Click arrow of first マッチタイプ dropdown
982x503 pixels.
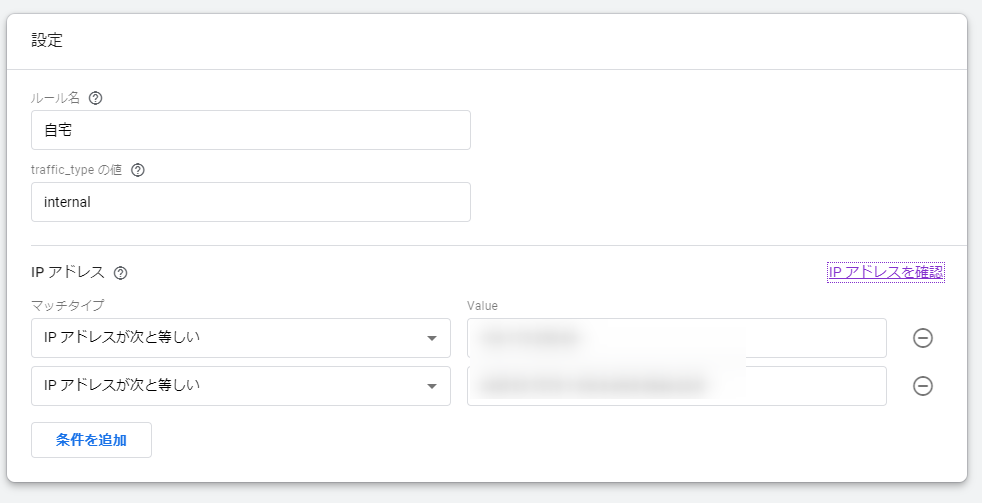point(432,338)
